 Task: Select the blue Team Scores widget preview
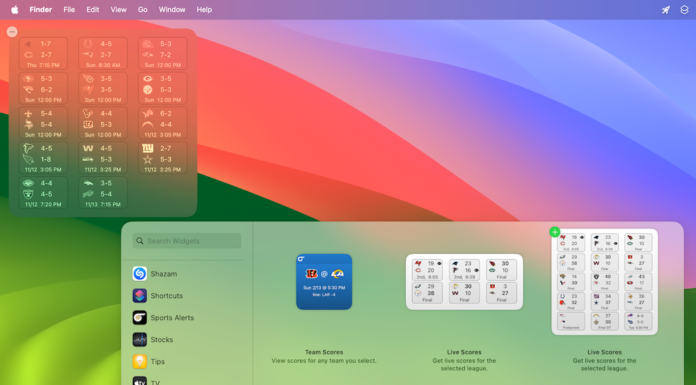click(324, 282)
